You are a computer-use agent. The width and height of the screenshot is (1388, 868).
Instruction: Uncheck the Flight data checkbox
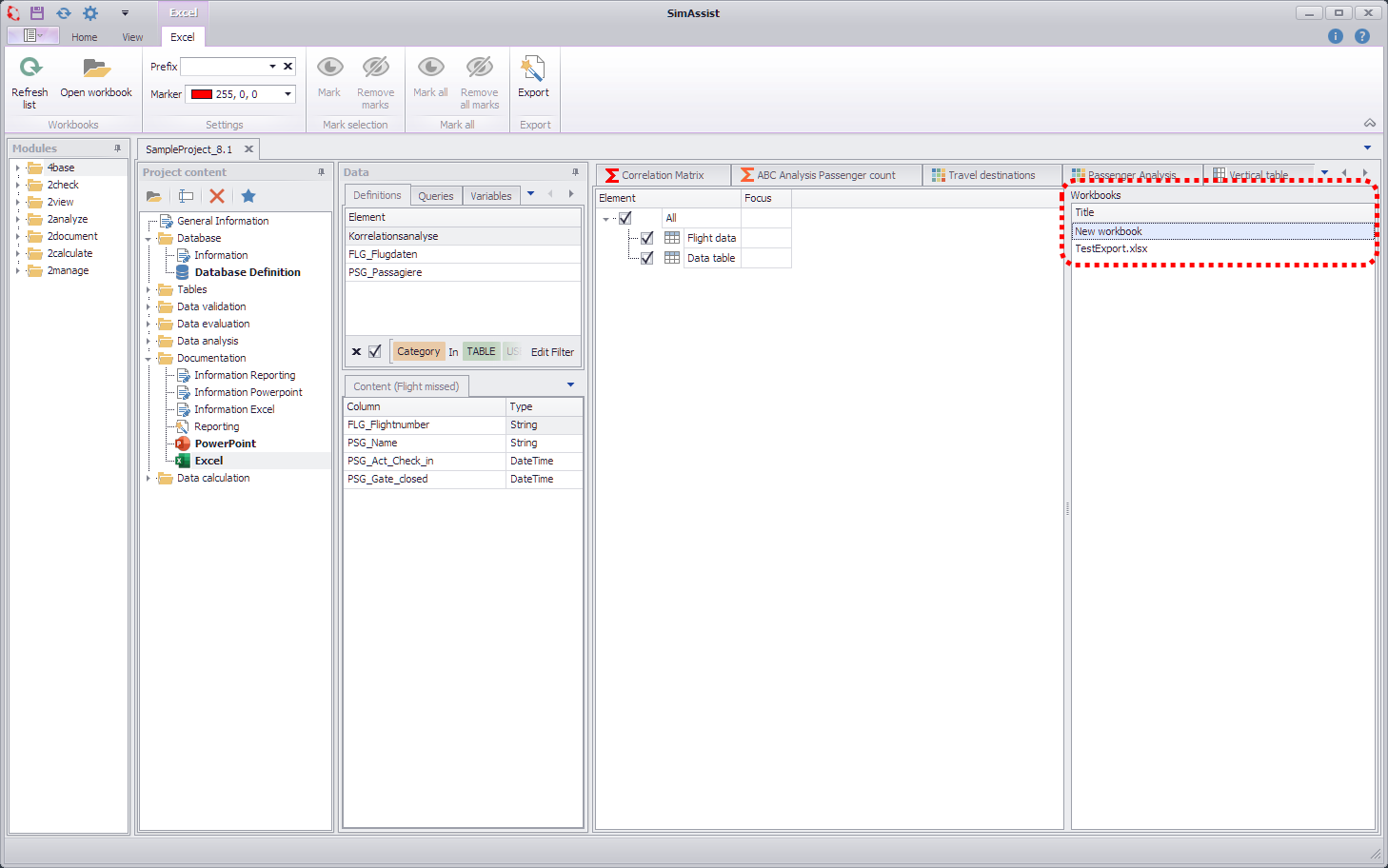tap(646, 237)
